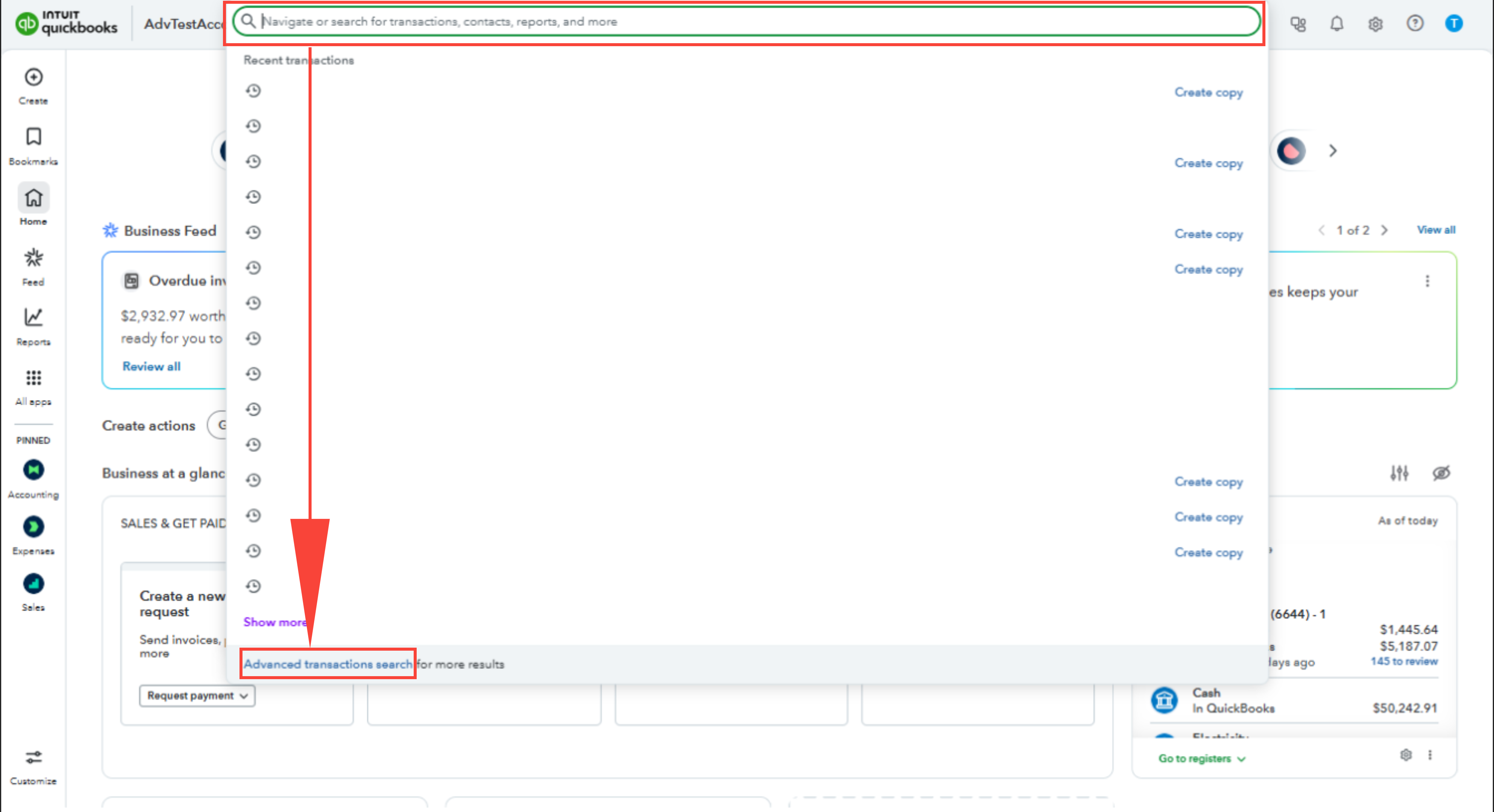Viewport: 1494px width, 812px height.
Task: Toggle hide amounts eye icon
Action: (x=1441, y=473)
